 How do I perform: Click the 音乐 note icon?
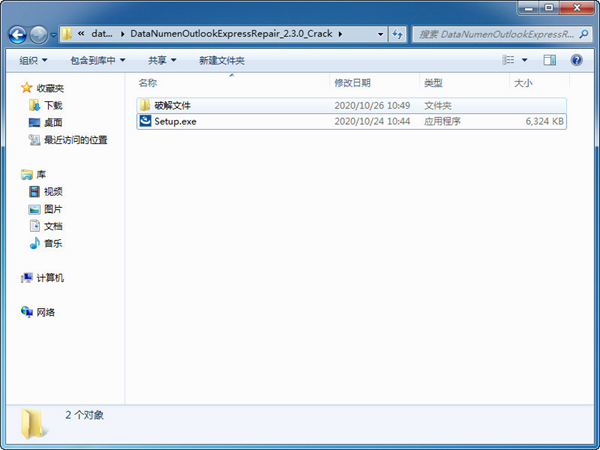click(35, 243)
